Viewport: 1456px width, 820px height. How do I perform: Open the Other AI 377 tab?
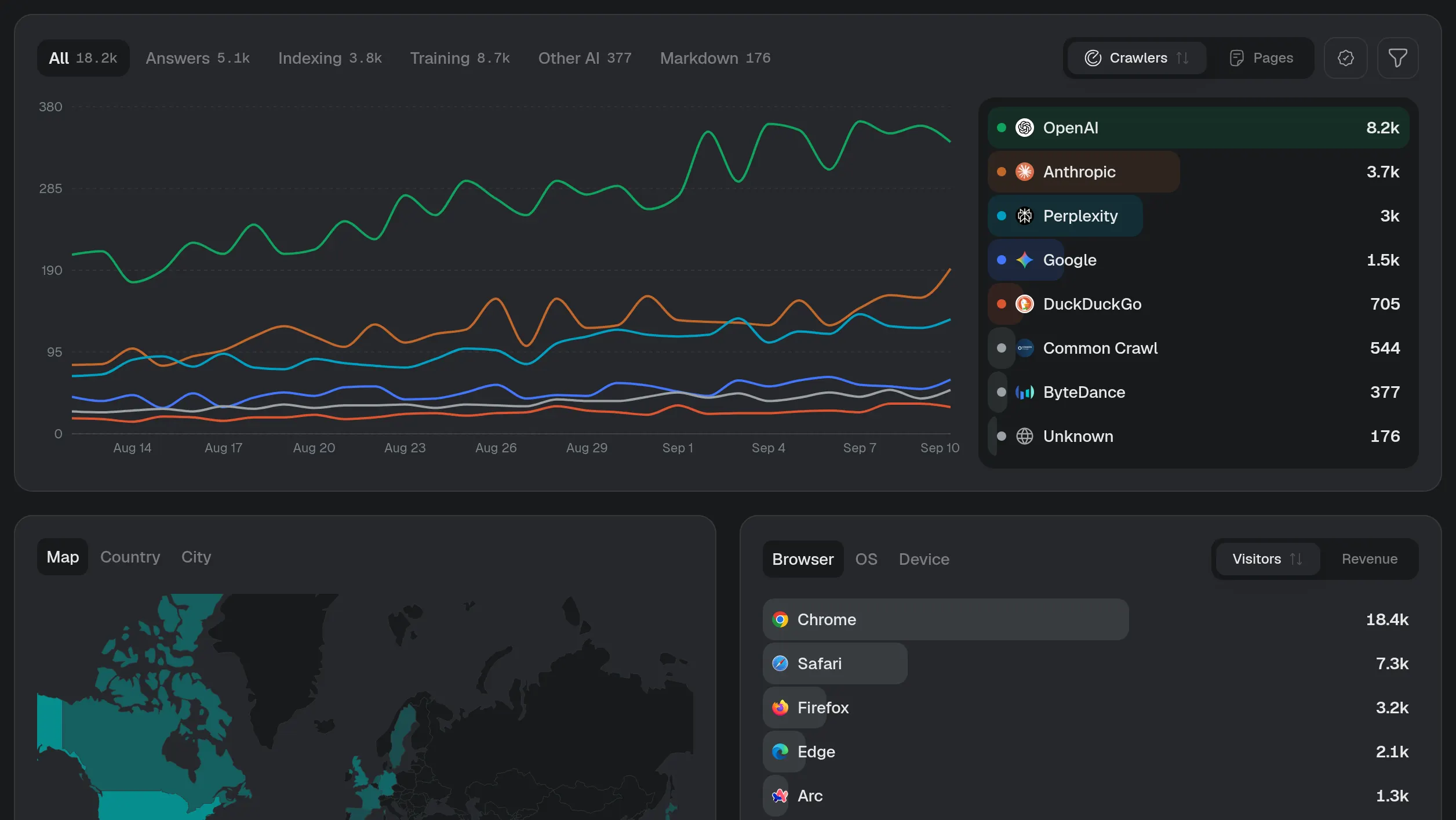click(x=585, y=58)
